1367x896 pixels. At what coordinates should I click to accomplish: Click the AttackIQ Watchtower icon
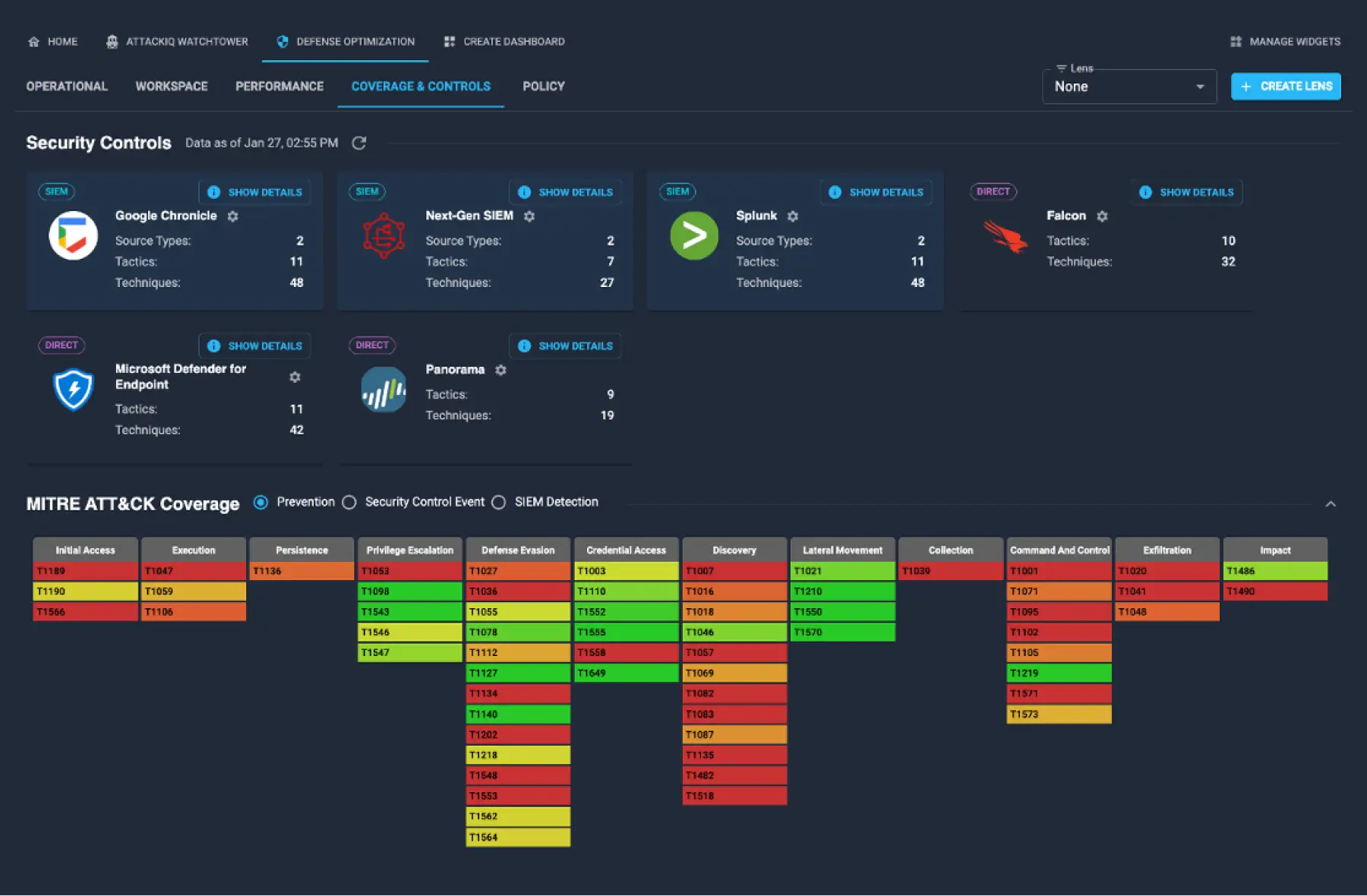pyautogui.click(x=112, y=42)
